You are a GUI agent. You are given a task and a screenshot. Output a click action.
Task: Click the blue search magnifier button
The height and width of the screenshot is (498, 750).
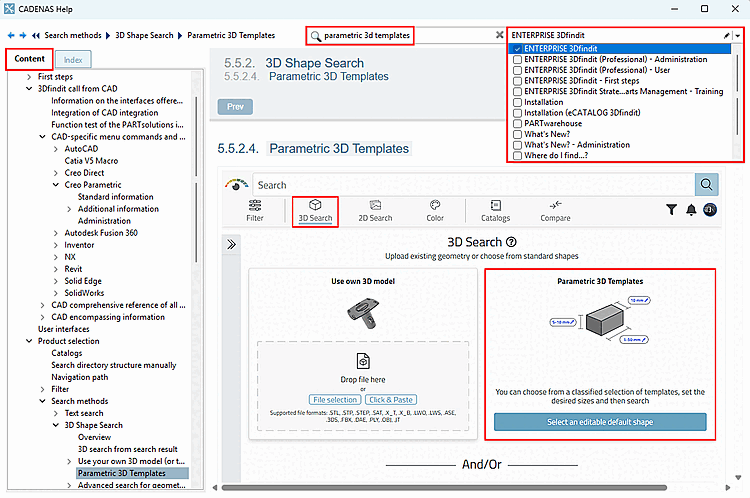pos(706,185)
